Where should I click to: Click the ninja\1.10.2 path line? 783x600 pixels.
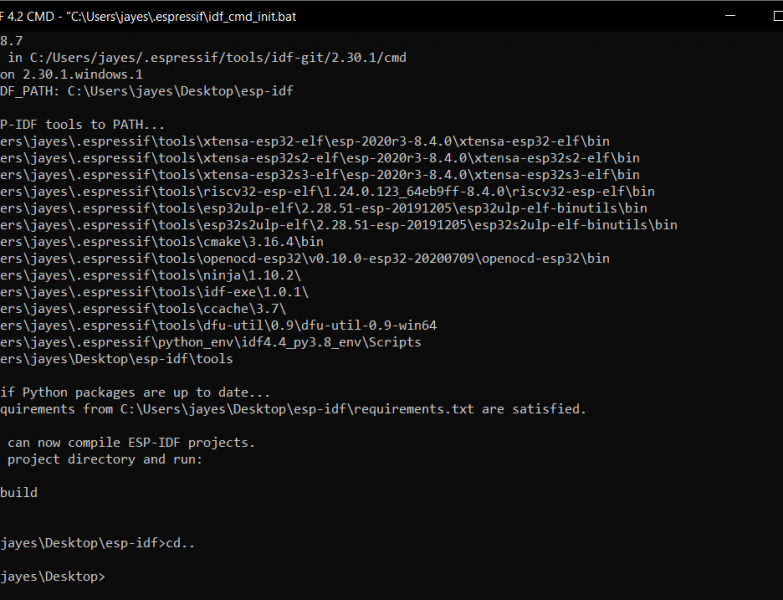tap(151, 275)
